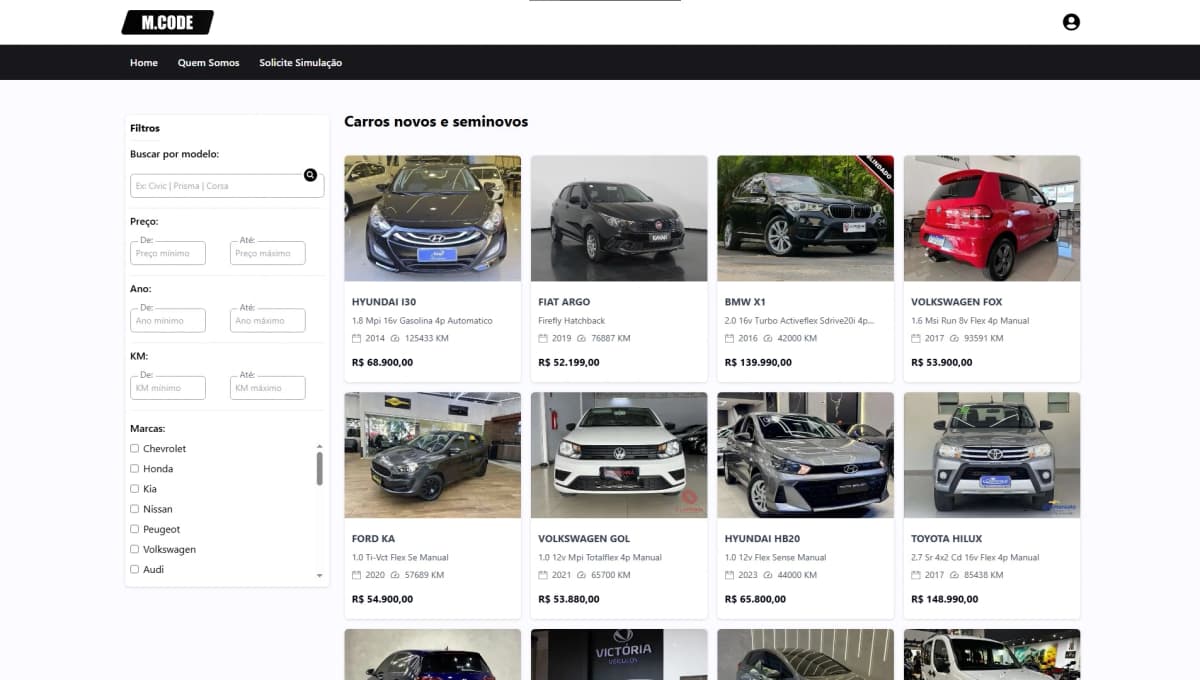Click brand list scroll up arrow

(320, 446)
